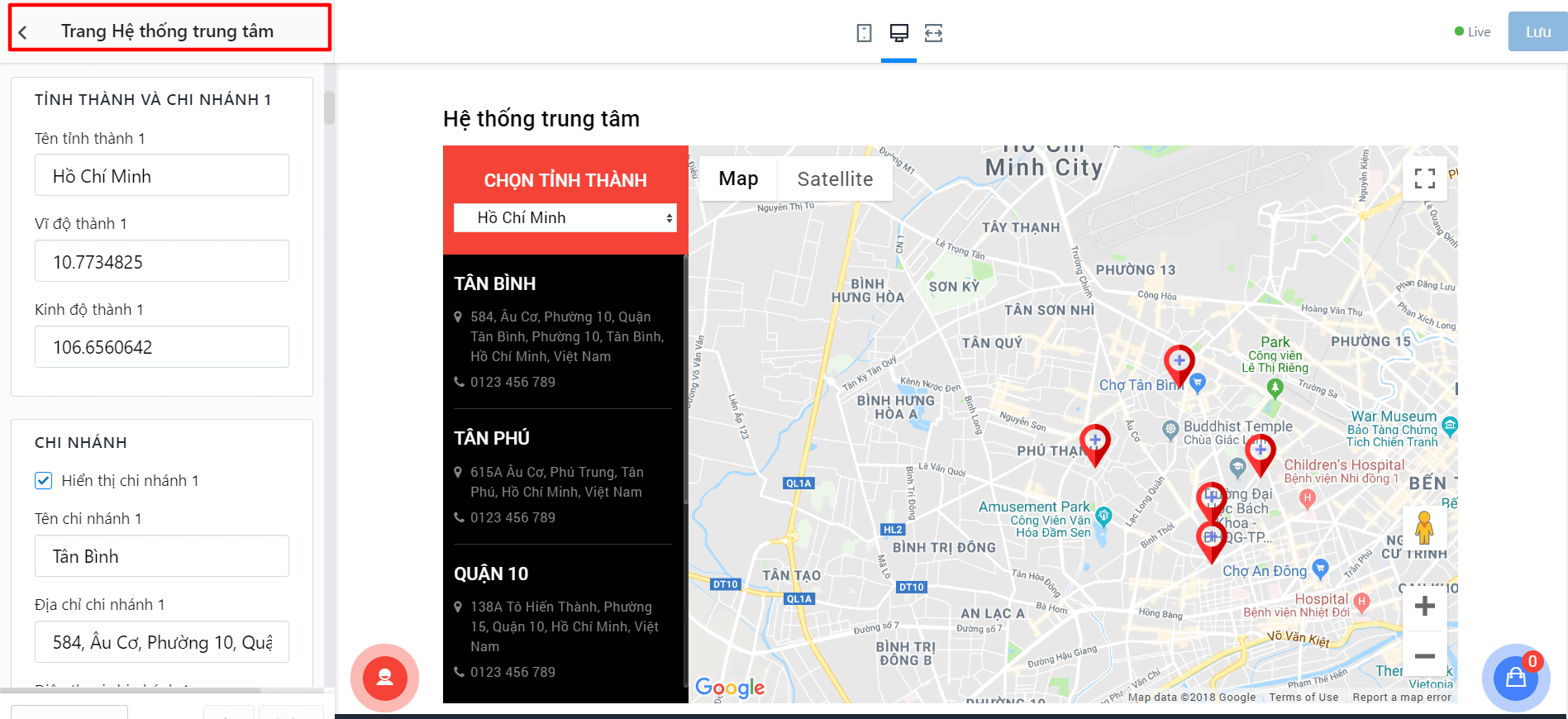
Task: Click the War Museum marker icon
Action: pos(1450,426)
